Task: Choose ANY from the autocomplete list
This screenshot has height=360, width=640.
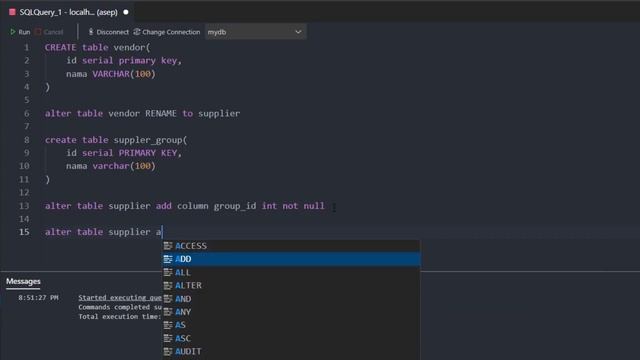Action: click(x=291, y=312)
